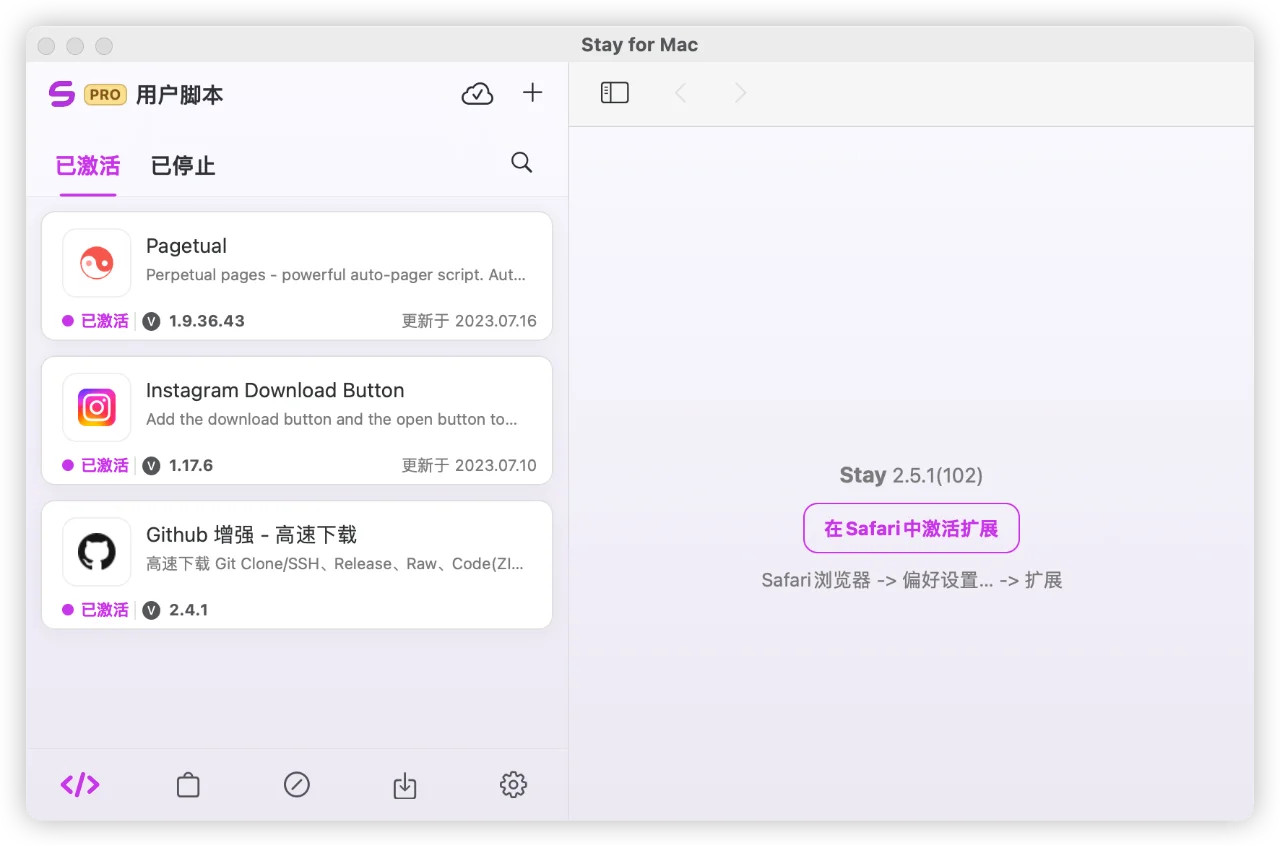Image resolution: width=1280 pixels, height=846 pixels.
Task: Select the 已激活 tab
Action: click(88, 166)
